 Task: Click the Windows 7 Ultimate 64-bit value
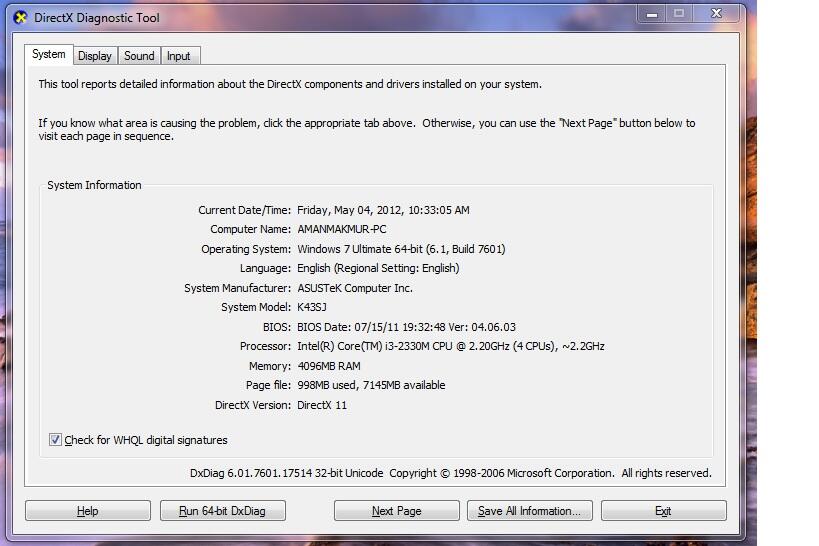(401, 249)
